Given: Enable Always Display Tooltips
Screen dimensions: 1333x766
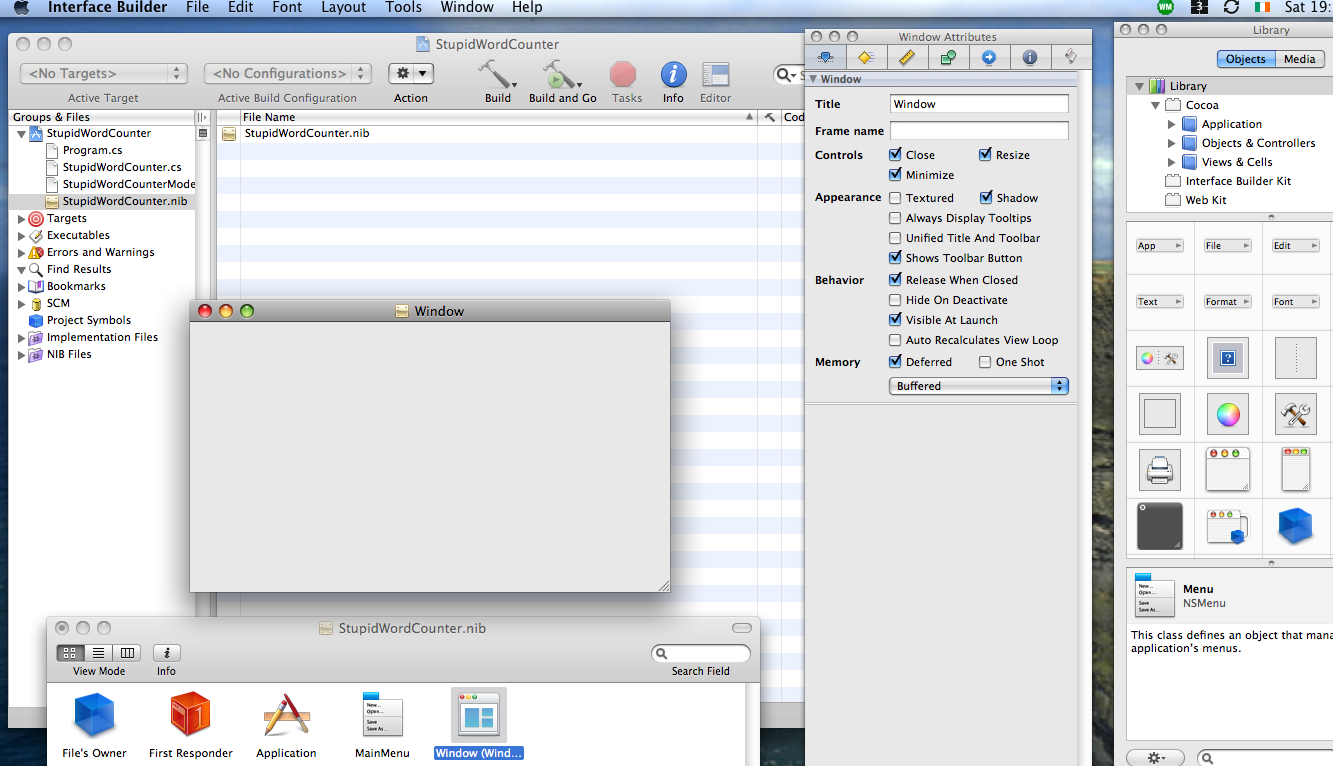Looking at the screenshot, I should [x=895, y=218].
